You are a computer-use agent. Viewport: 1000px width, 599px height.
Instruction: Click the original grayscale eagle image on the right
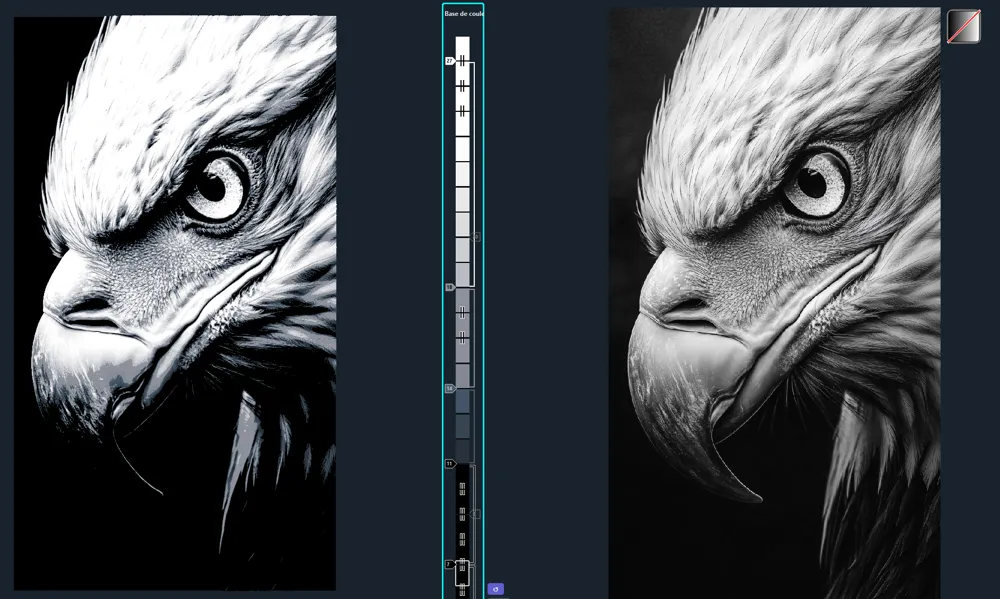tap(774, 303)
